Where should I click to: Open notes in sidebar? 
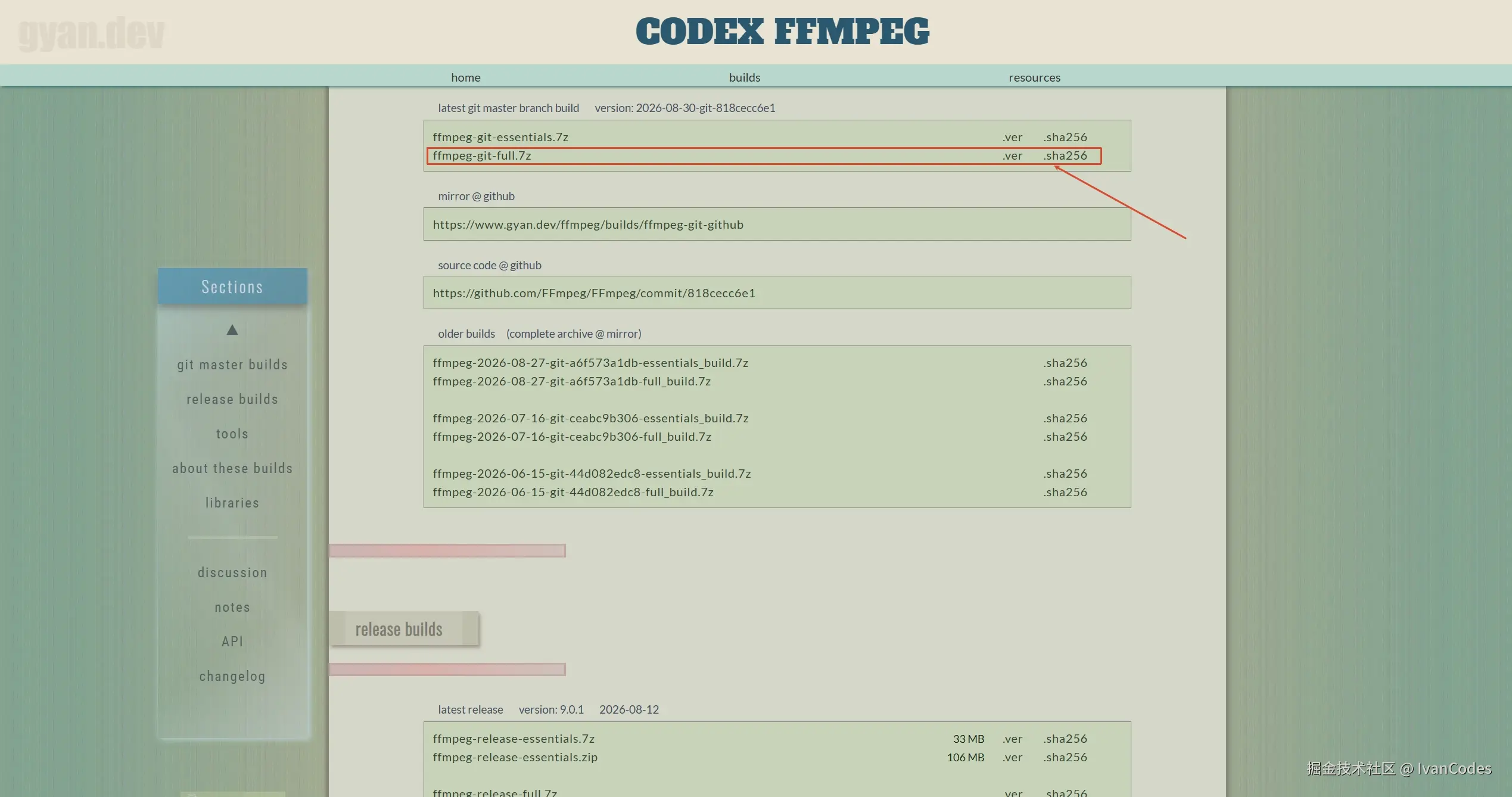[x=232, y=607]
